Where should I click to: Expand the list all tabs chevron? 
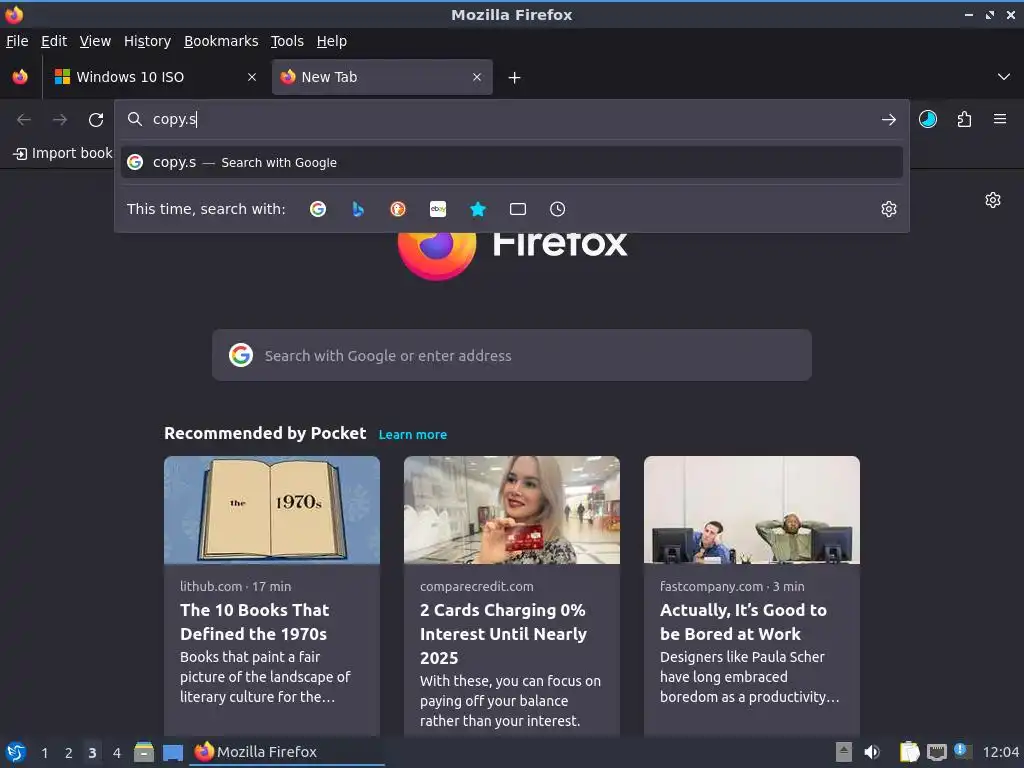[x=1004, y=77]
